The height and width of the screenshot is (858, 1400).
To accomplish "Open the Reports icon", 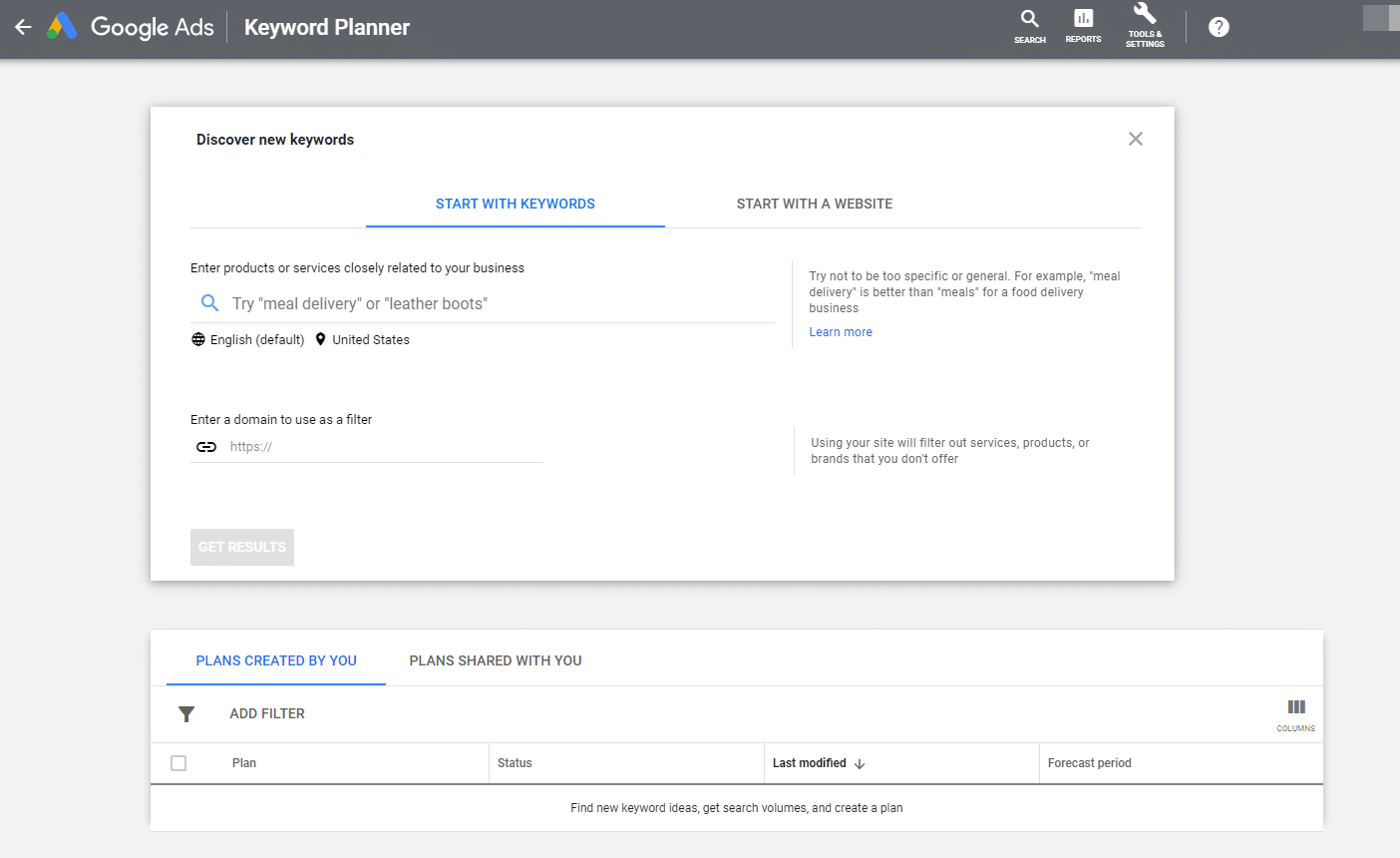I will (1083, 26).
